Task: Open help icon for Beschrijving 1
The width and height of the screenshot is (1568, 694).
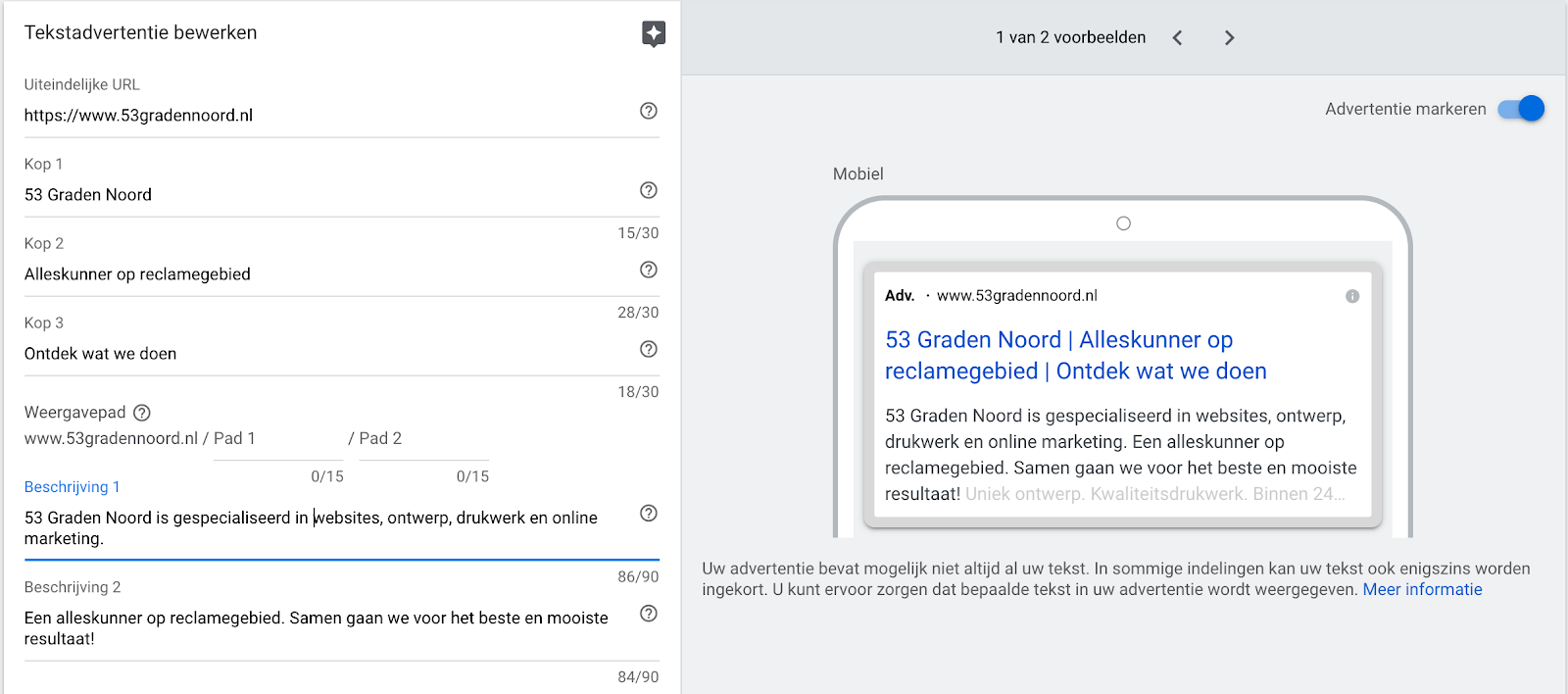Action: tap(649, 513)
